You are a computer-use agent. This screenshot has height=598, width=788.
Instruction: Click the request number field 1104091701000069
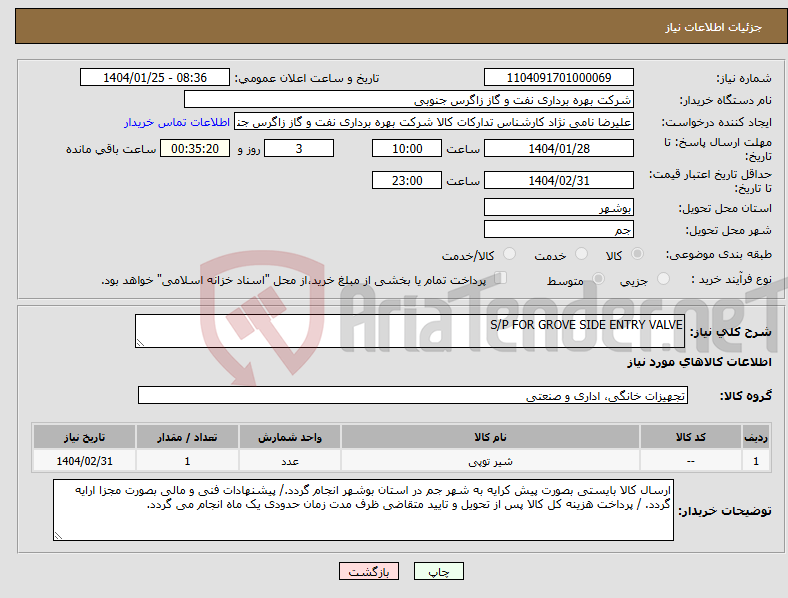click(x=558, y=78)
